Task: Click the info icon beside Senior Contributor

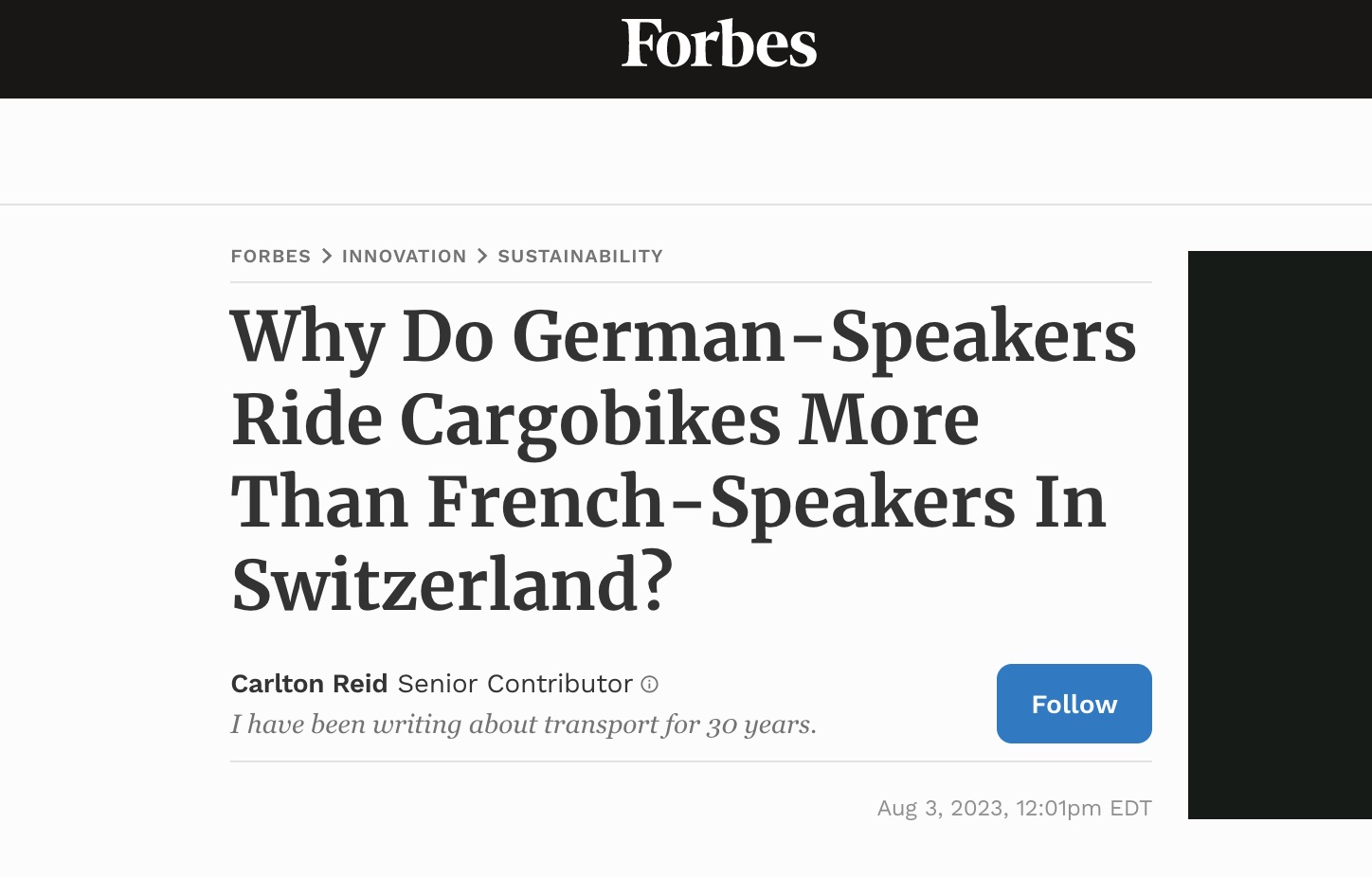Action: pyautogui.click(x=649, y=684)
